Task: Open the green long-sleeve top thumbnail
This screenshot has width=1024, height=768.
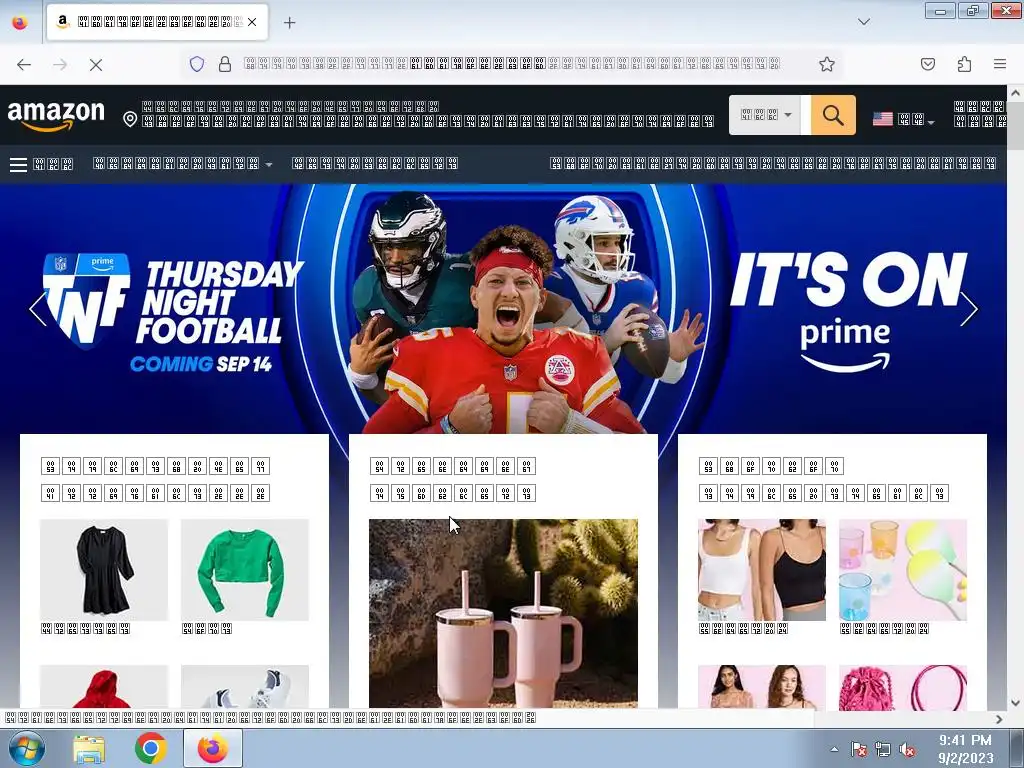Action: [245, 569]
